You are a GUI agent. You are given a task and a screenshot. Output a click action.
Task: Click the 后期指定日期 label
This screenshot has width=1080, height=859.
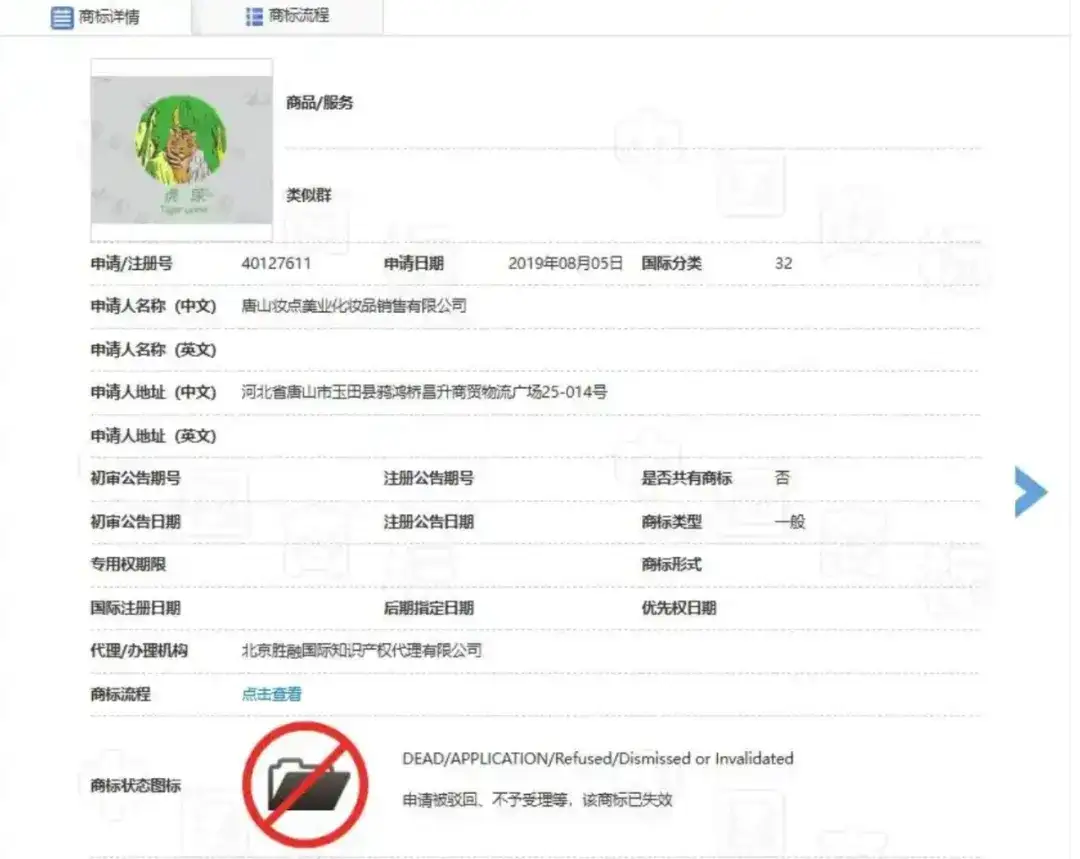pyautogui.click(x=428, y=608)
